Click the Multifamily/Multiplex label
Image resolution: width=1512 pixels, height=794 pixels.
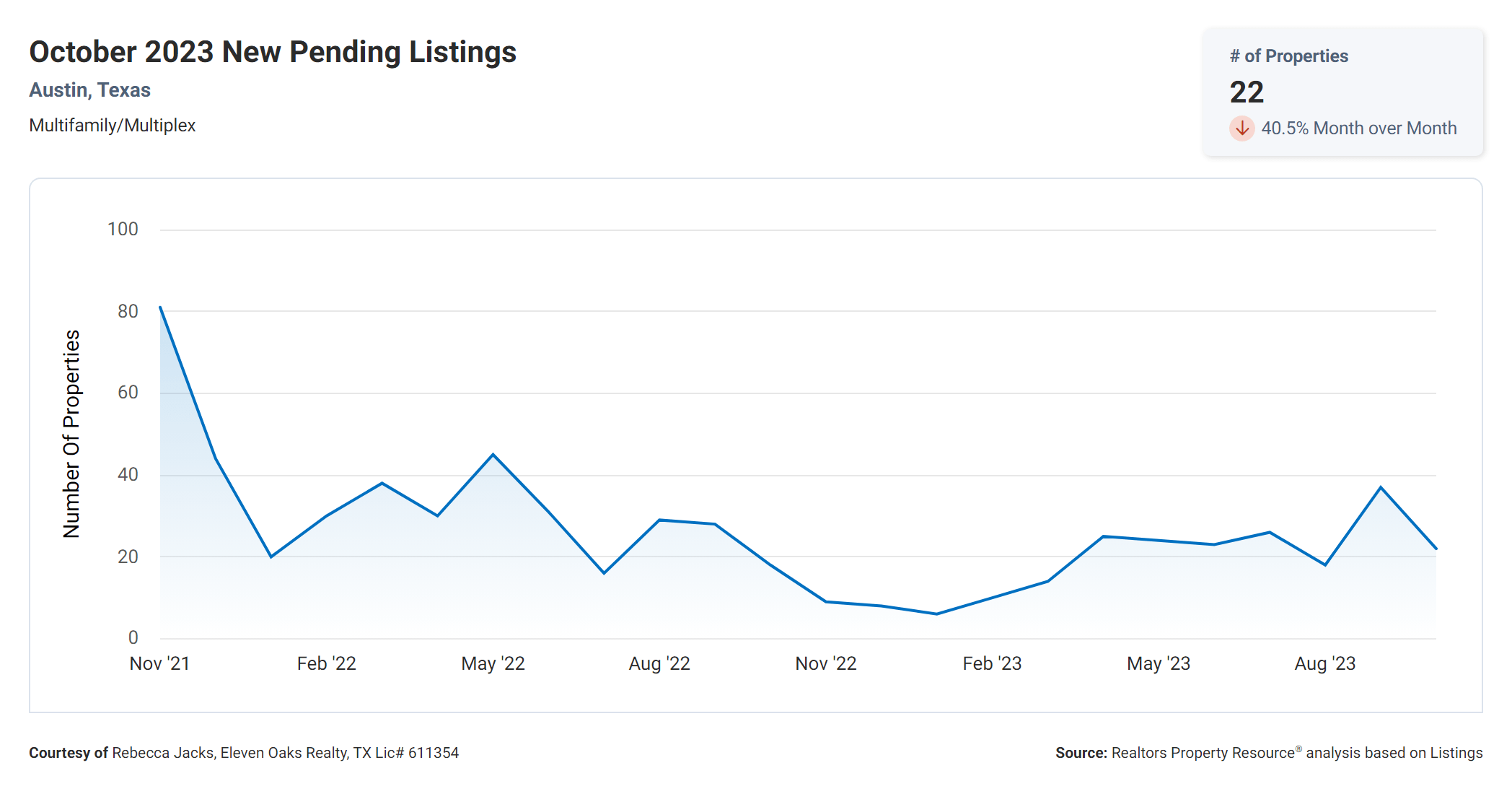113,126
